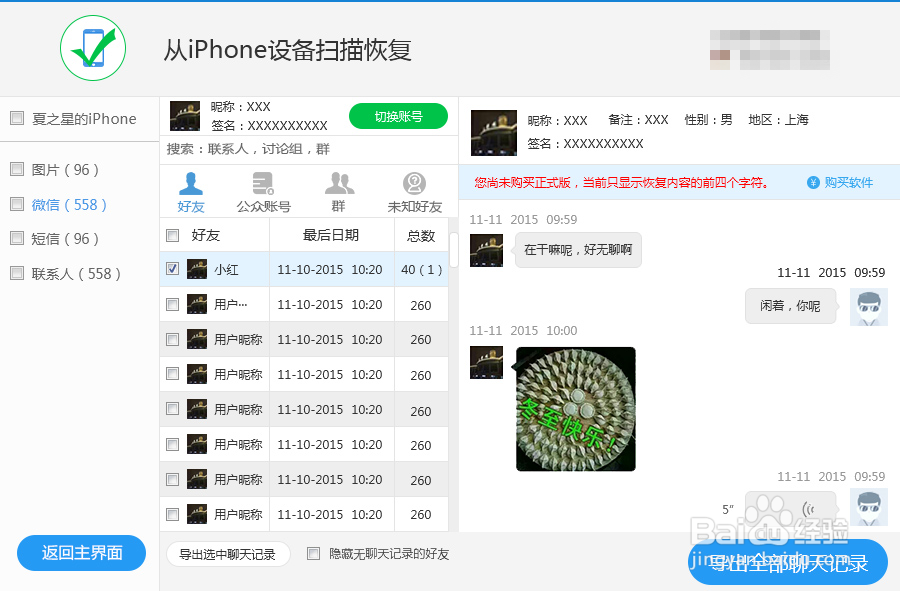The width and height of the screenshot is (900, 591).
Task: Select the 短信 (96) category
Action: [65, 239]
